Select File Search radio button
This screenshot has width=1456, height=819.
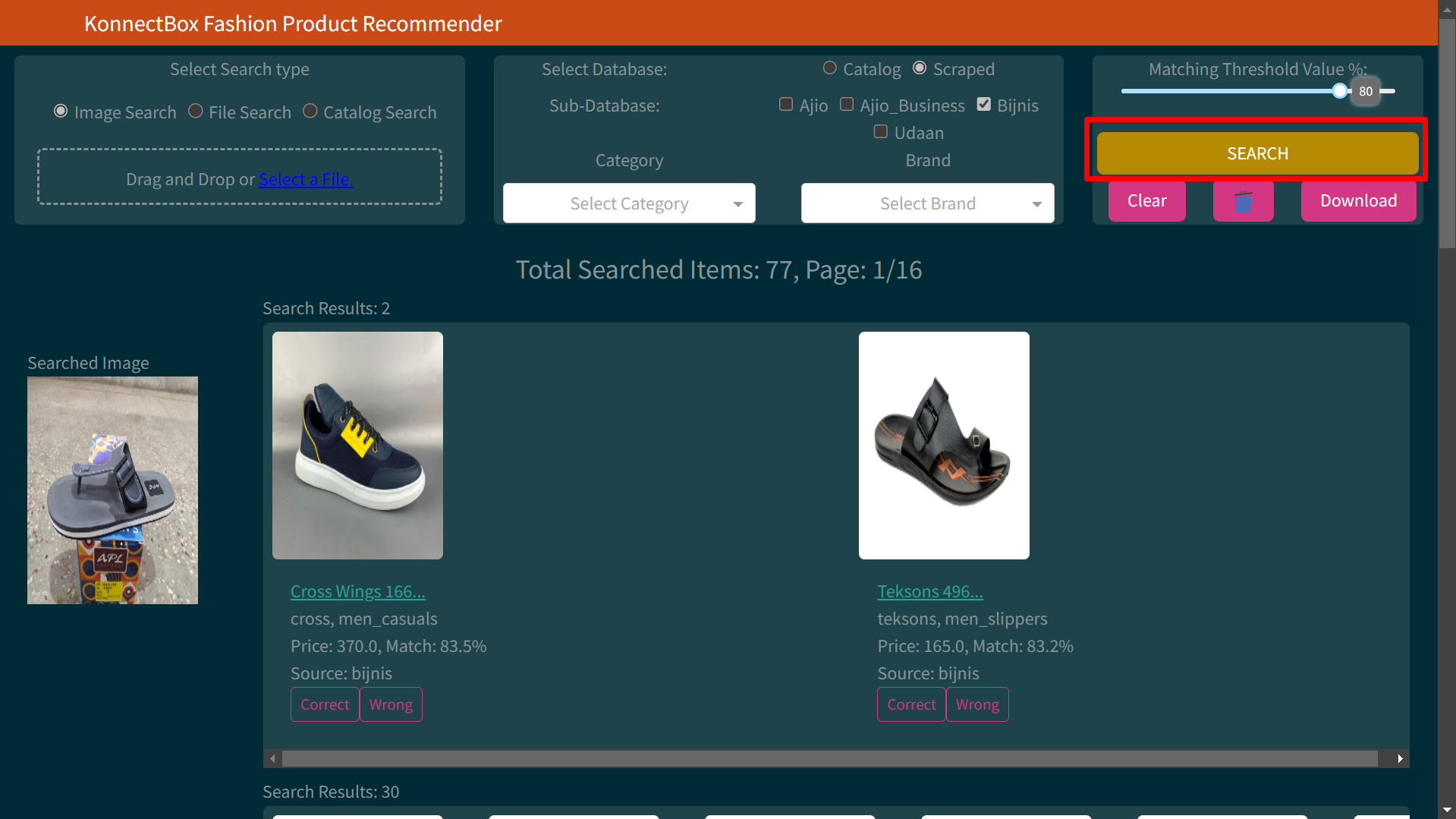[196, 112]
